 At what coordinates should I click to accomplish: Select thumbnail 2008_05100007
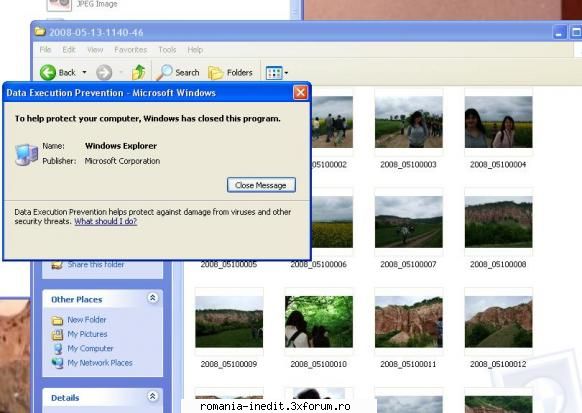tap(409, 222)
